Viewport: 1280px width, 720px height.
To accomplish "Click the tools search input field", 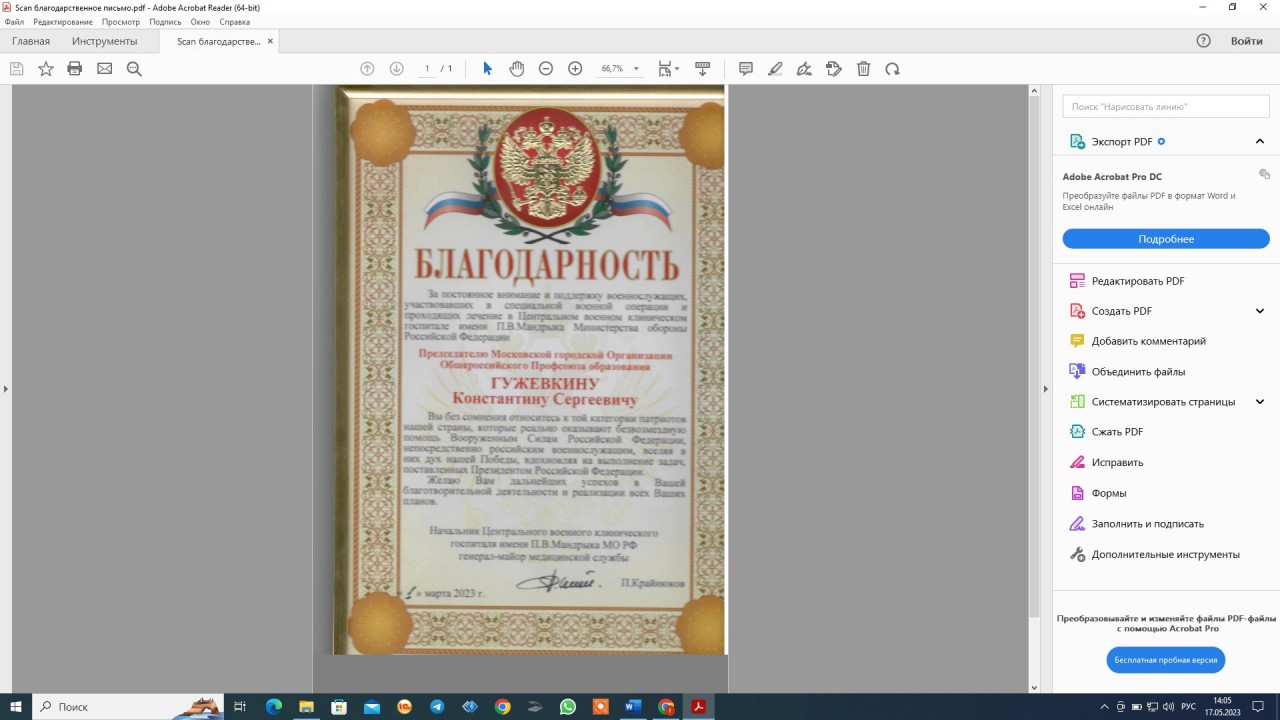I will (1166, 105).
